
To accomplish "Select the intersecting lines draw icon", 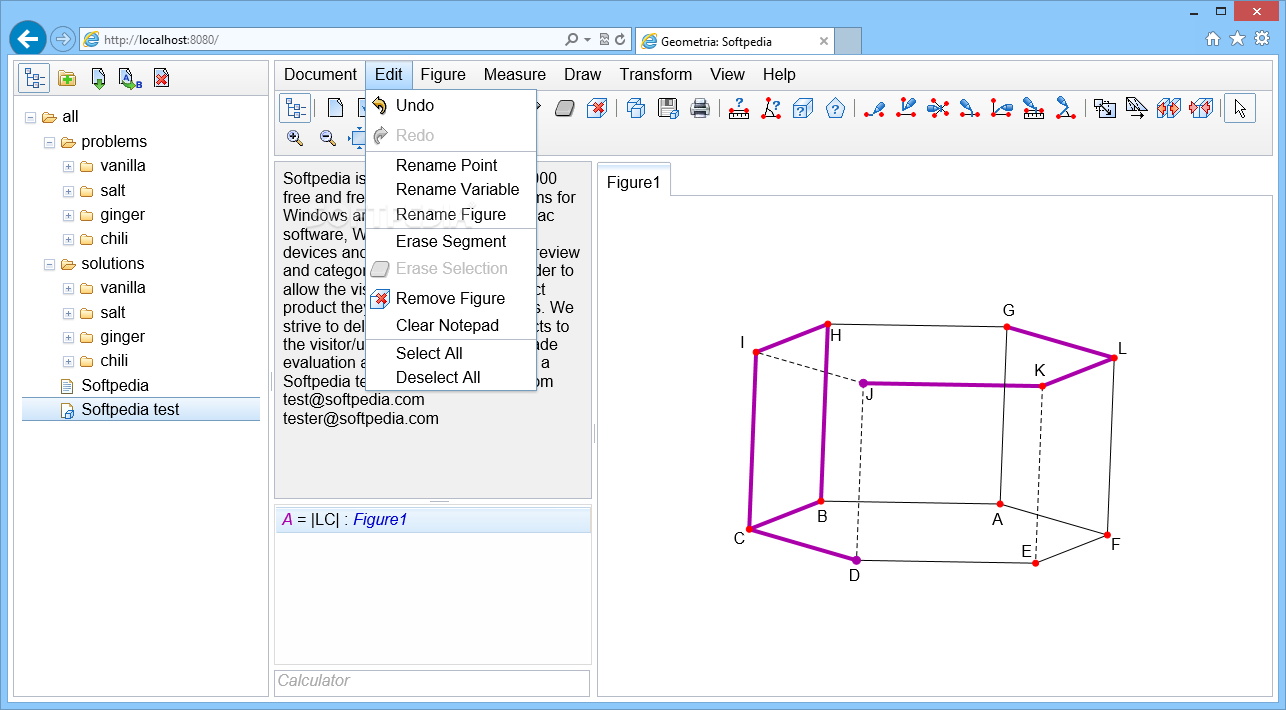I will point(938,108).
